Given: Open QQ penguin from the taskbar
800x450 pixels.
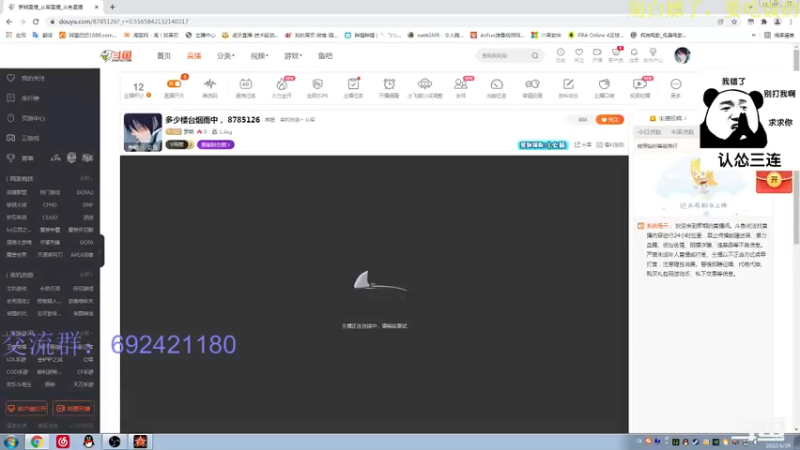Looking at the screenshot, I should (88, 441).
